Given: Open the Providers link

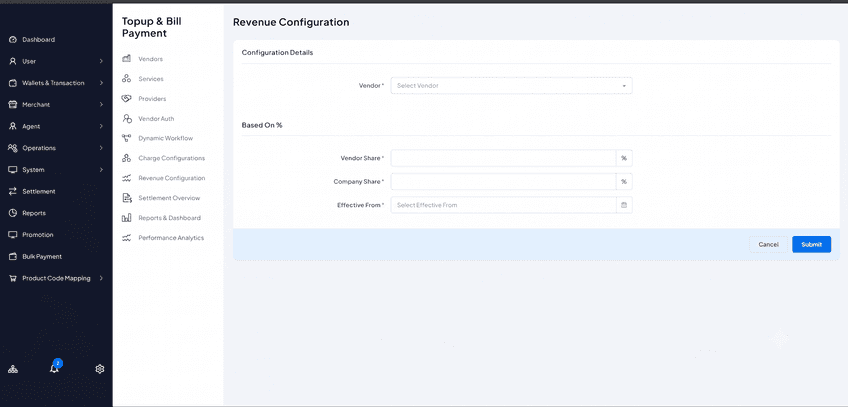Looking at the screenshot, I should [x=152, y=99].
